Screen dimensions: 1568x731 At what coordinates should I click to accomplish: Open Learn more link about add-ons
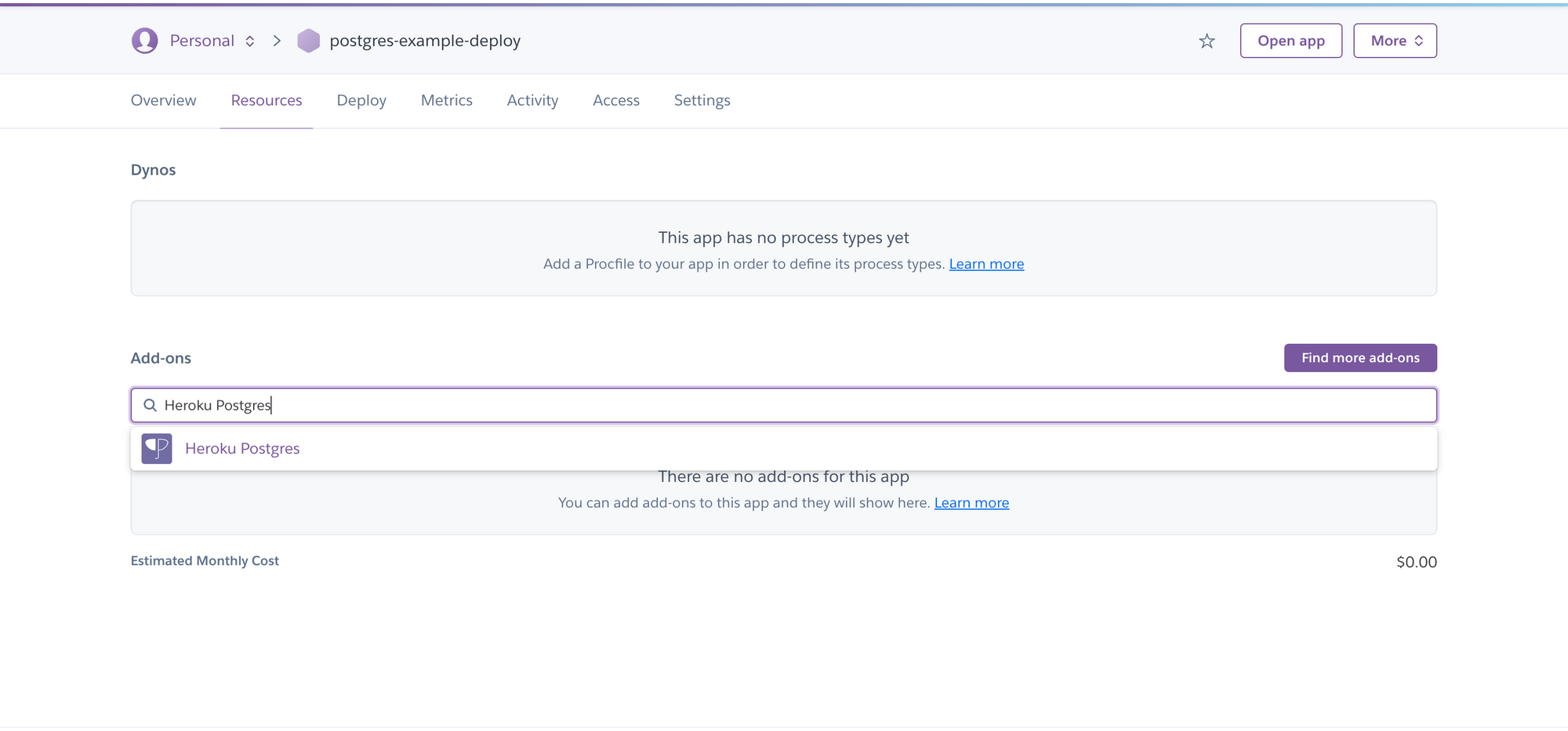point(971,503)
